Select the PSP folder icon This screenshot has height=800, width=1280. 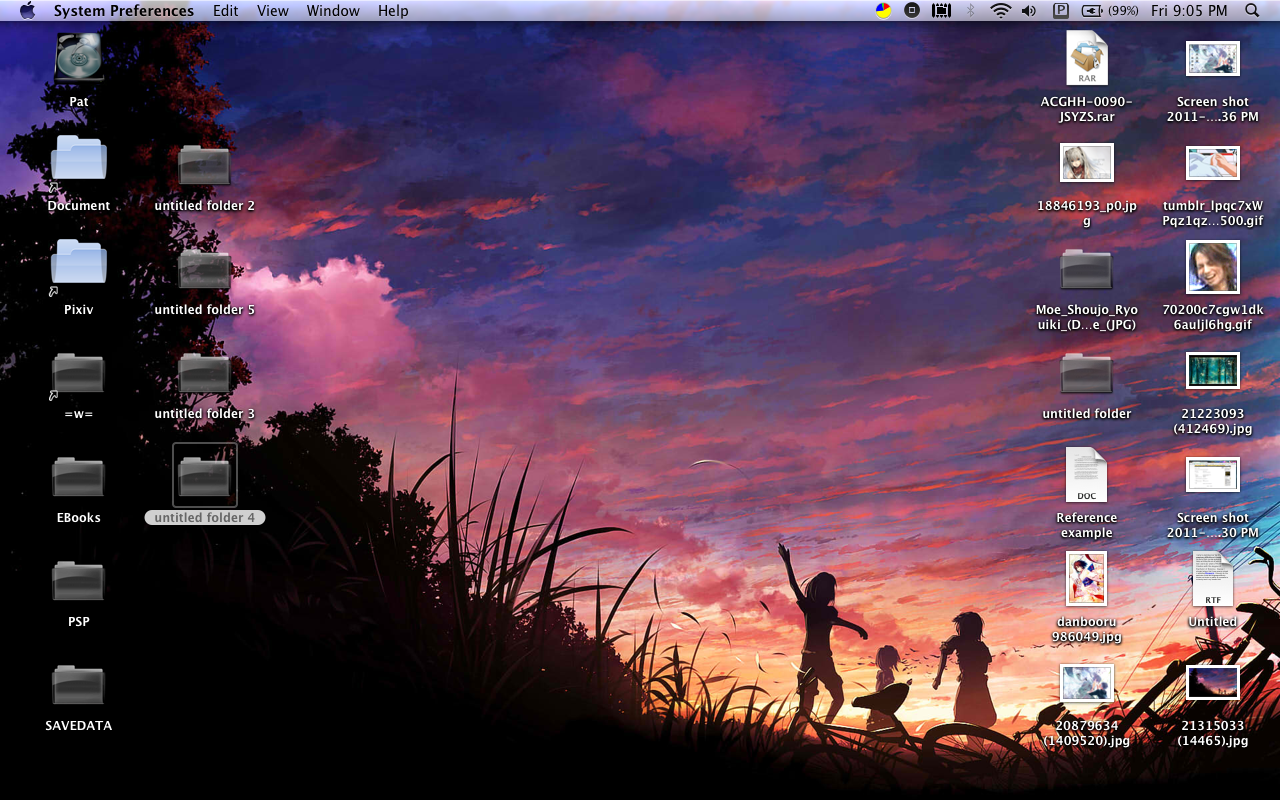click(79, 580)
